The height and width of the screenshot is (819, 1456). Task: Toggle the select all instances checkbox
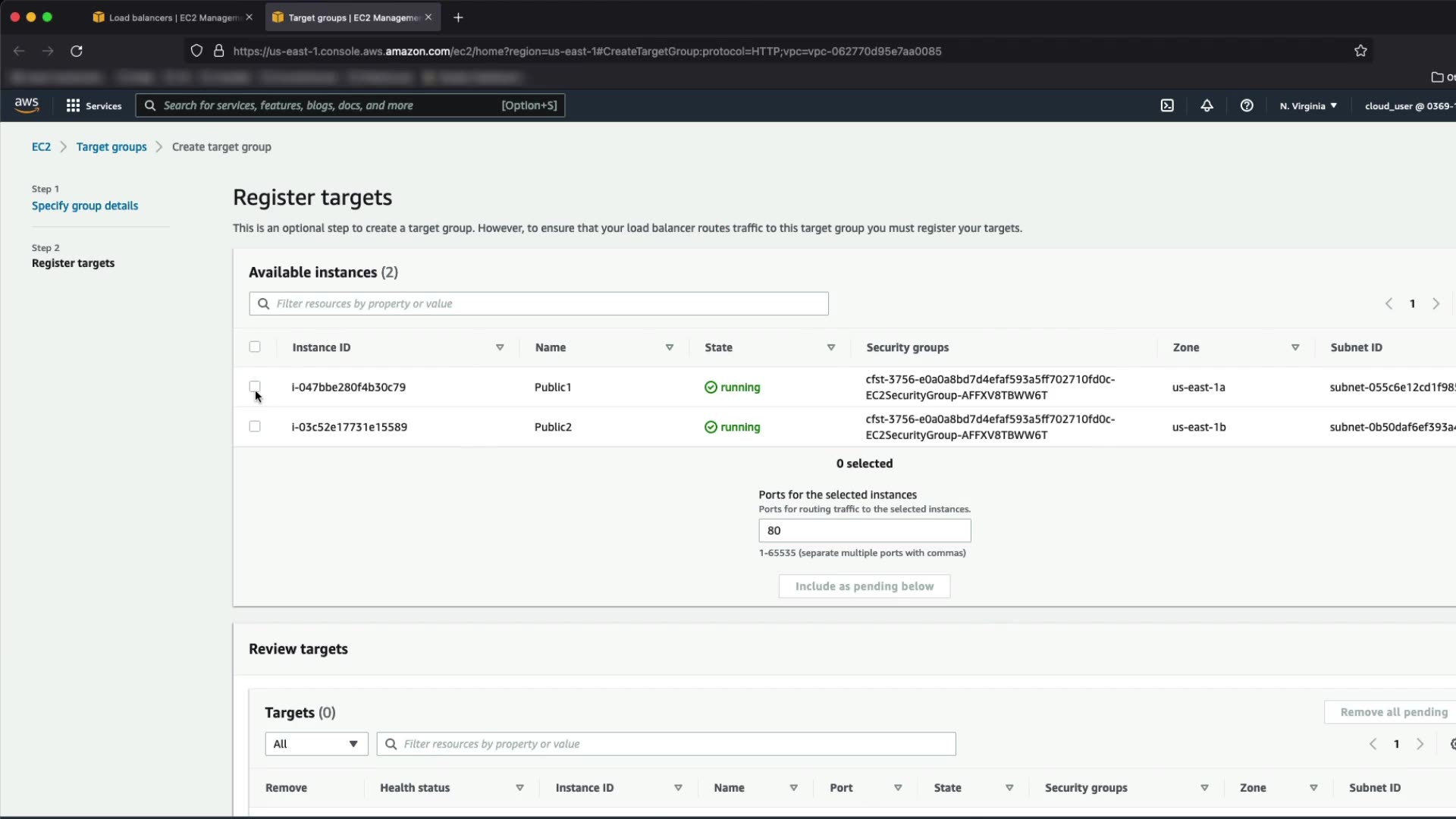pos(255,347)
